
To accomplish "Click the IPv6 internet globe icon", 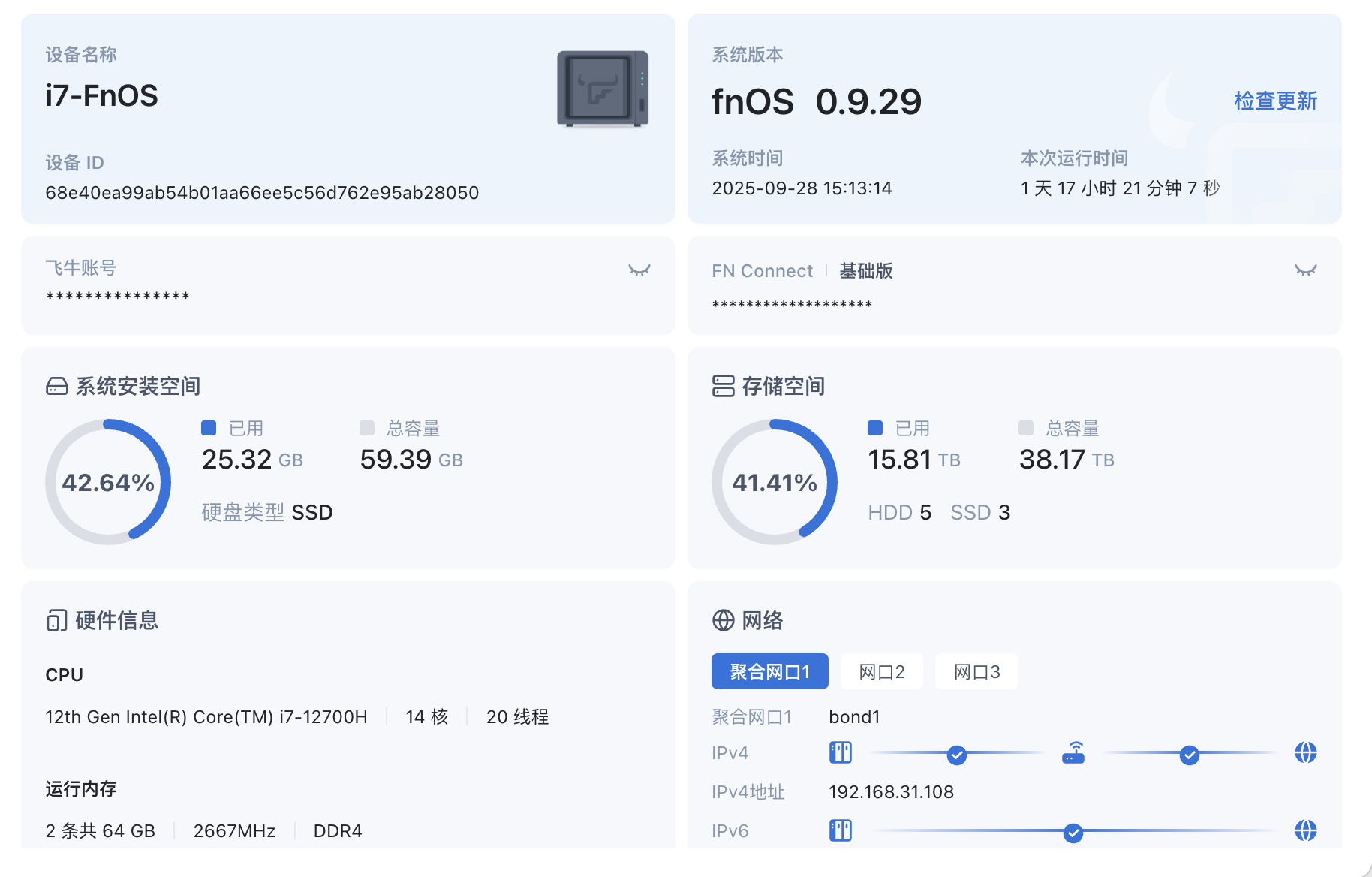I will pyautogui.click(x=1305, y=830).
